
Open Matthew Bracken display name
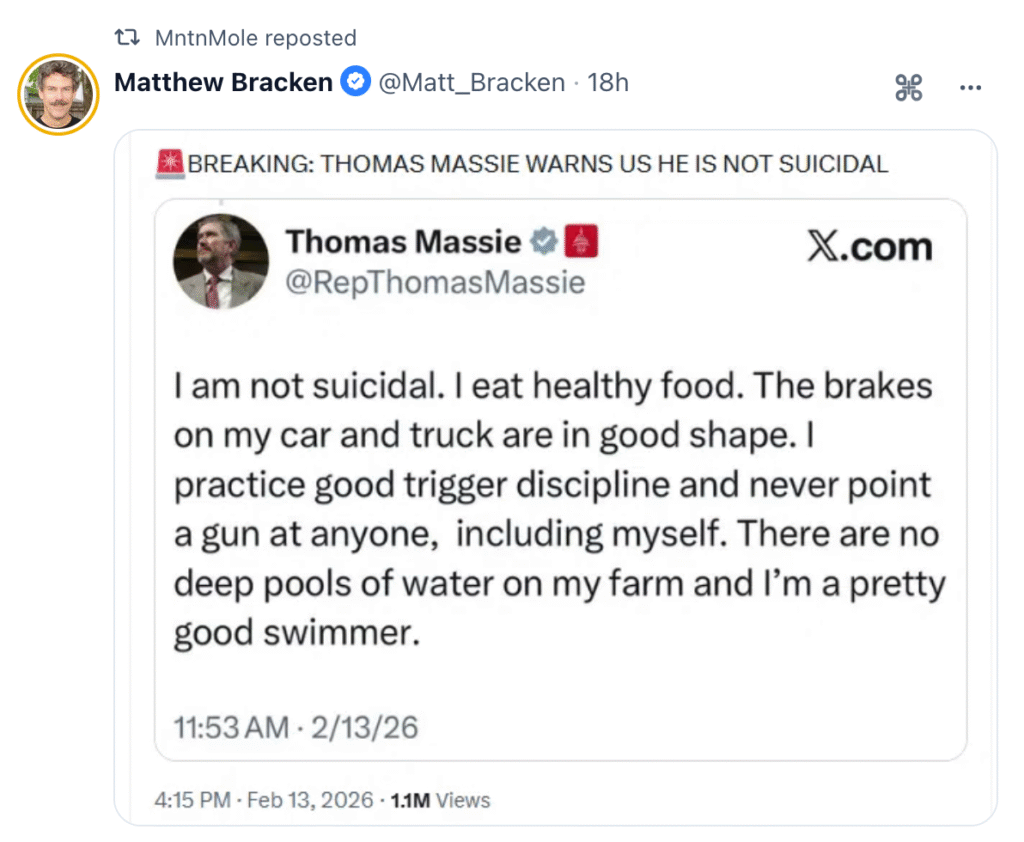click(x=223, y=82)
